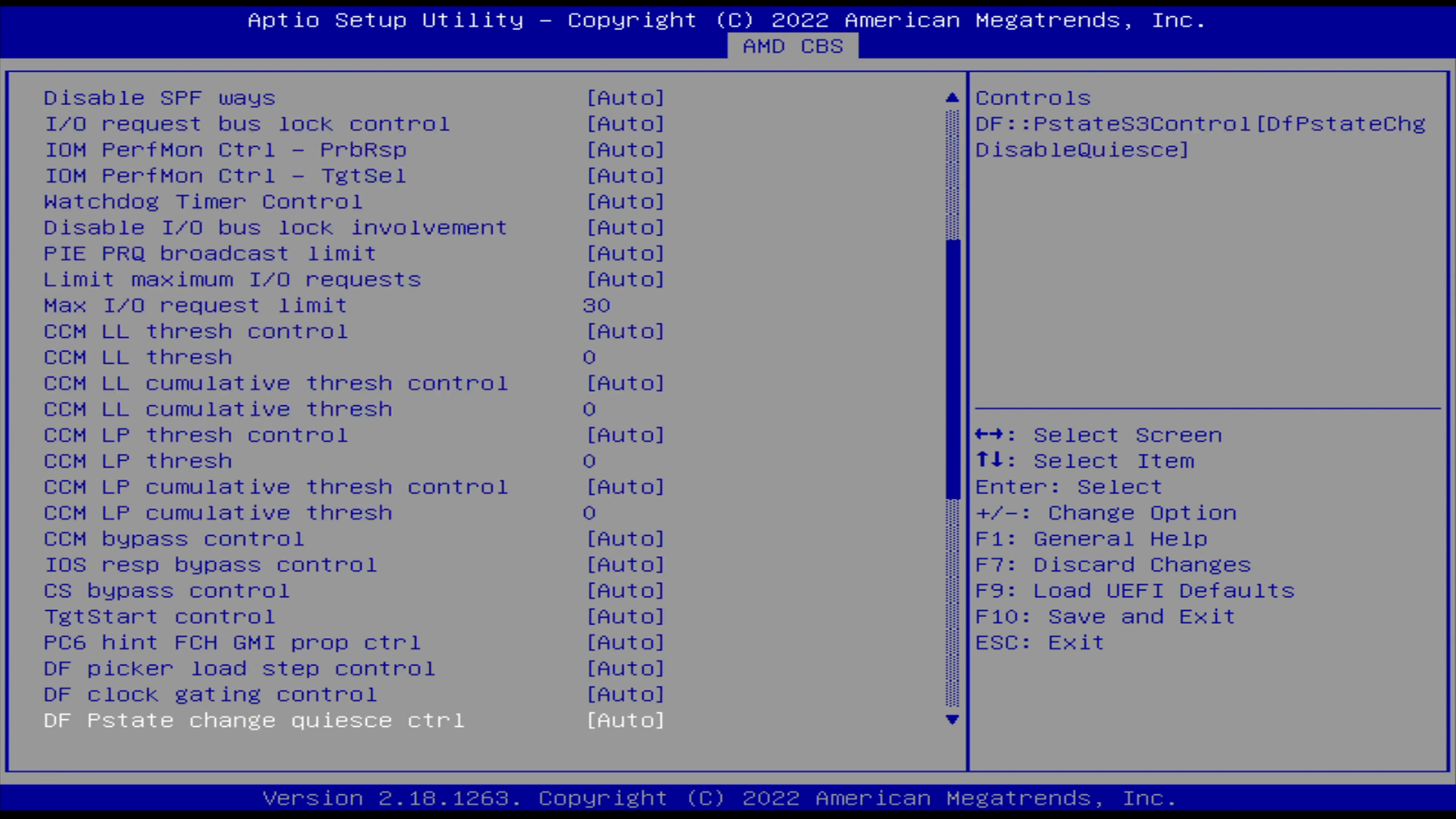Image resolution: width=1456 pixels, height=819 pixels.
Task: Open the CS bypass control option
Action: (626, 591)
